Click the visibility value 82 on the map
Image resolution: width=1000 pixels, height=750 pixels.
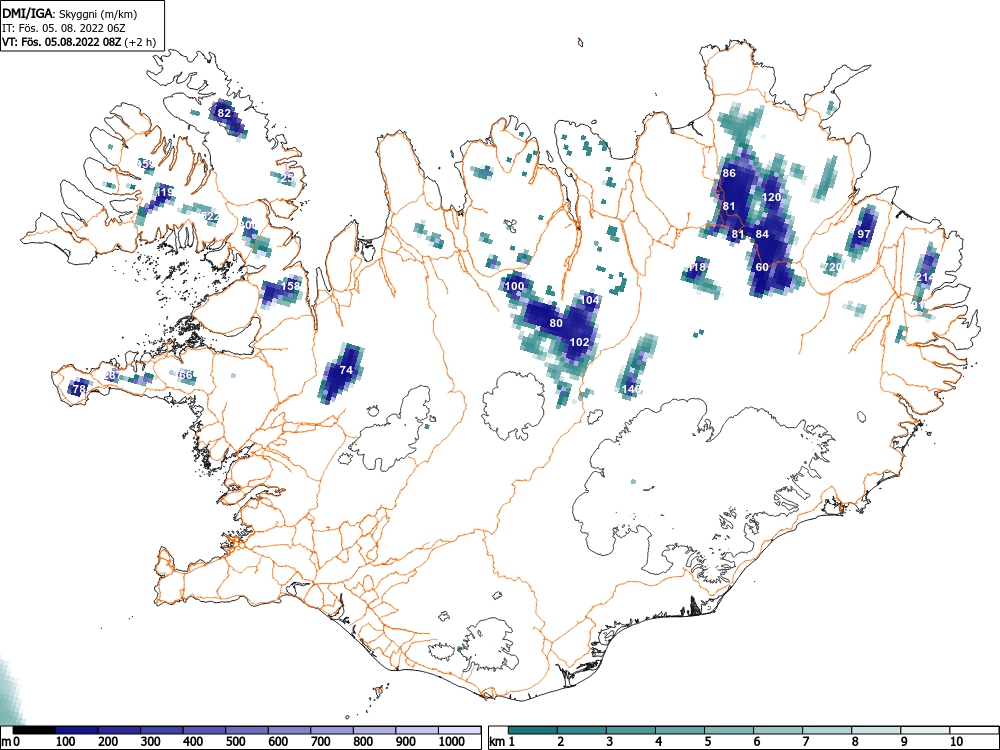pos(224,114)
